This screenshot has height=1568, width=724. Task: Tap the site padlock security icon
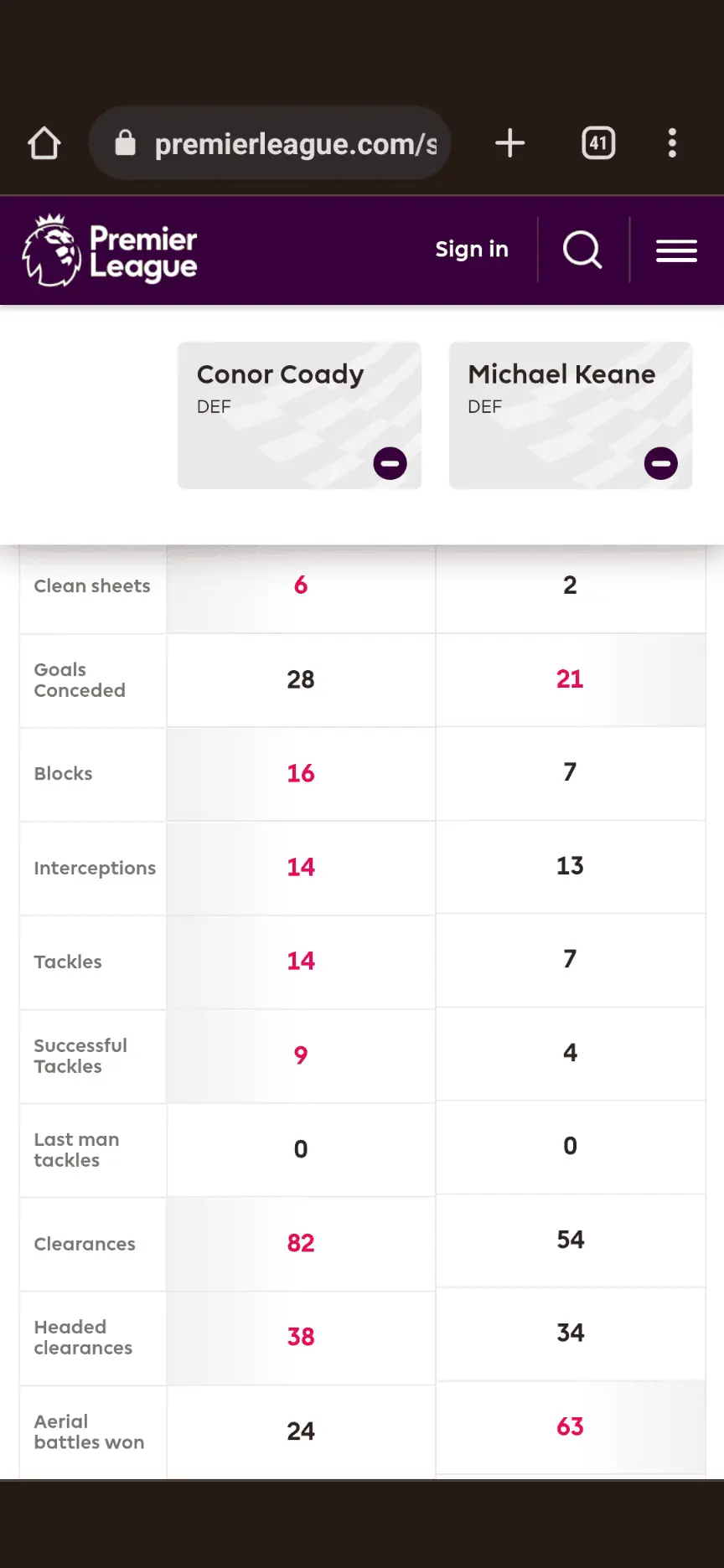tap(126, 143)
